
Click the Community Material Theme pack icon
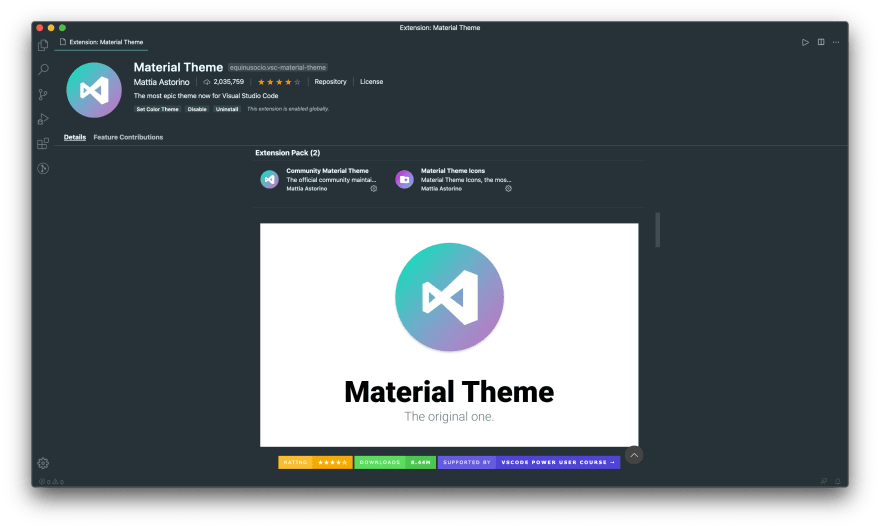click(269, 180)
